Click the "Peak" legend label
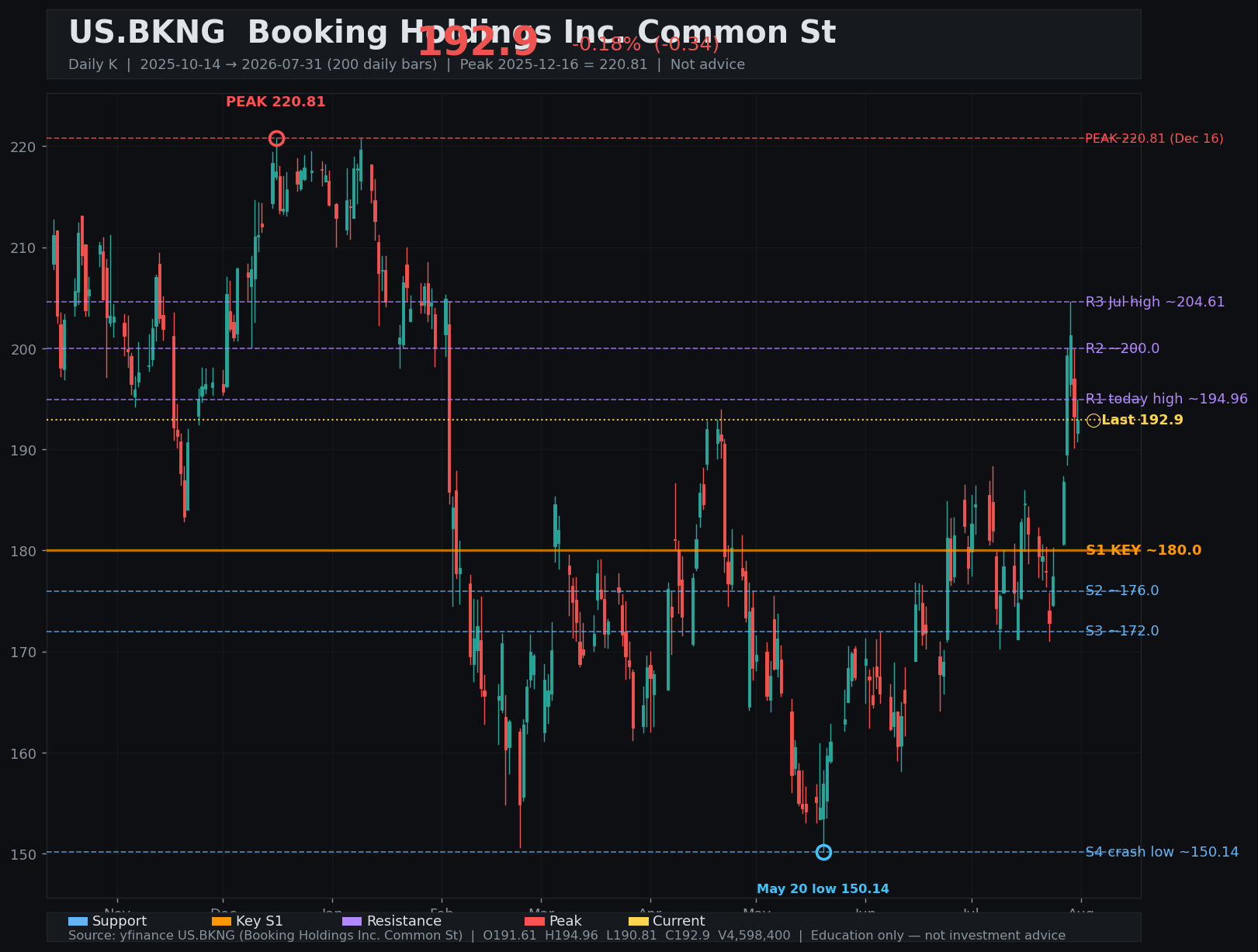Screen dimensions: 1258x952 point(566,922)
